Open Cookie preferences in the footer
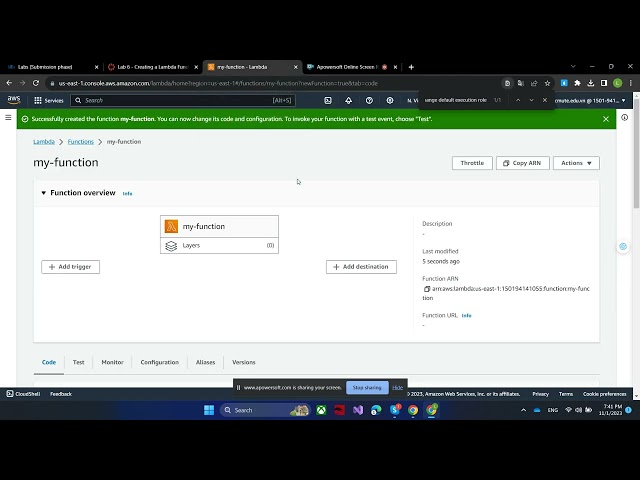The width and height of the screenshot is (640, 480). point(604,394)
